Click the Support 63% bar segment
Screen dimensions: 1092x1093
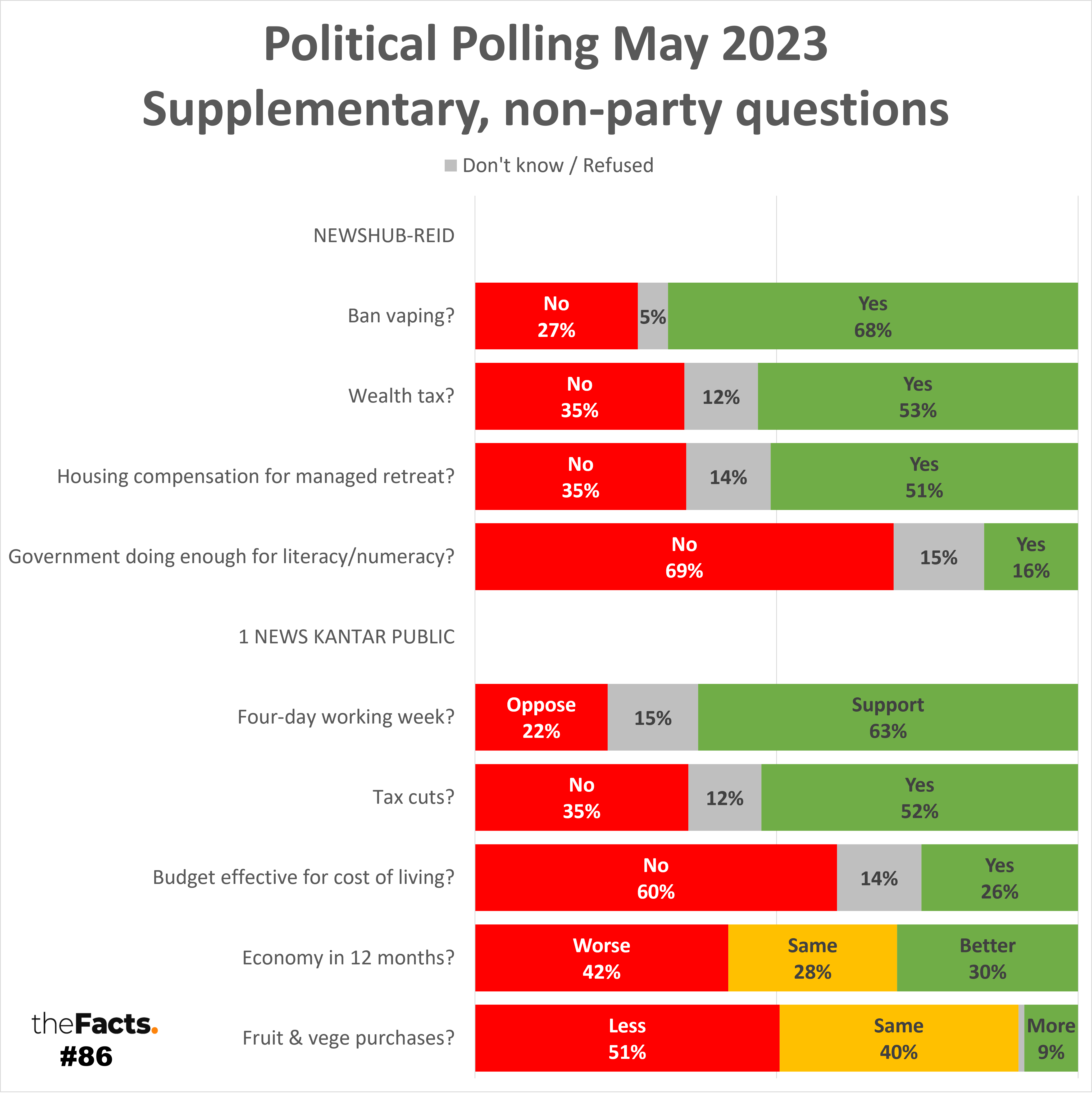pos(887,717)
